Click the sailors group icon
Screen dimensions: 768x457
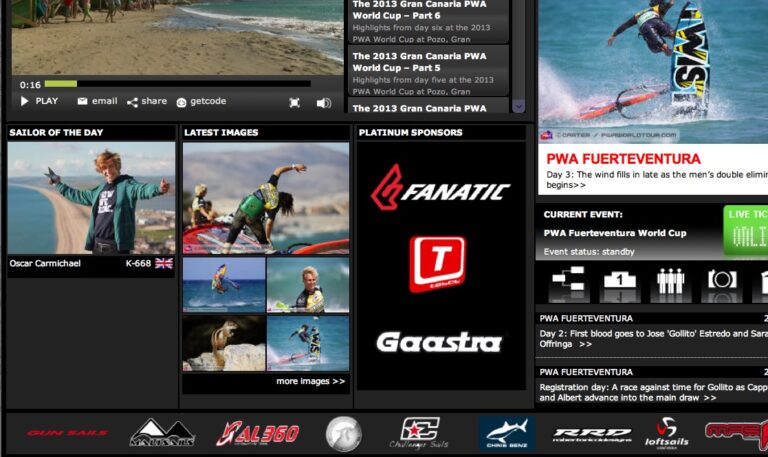click(670, 282)
